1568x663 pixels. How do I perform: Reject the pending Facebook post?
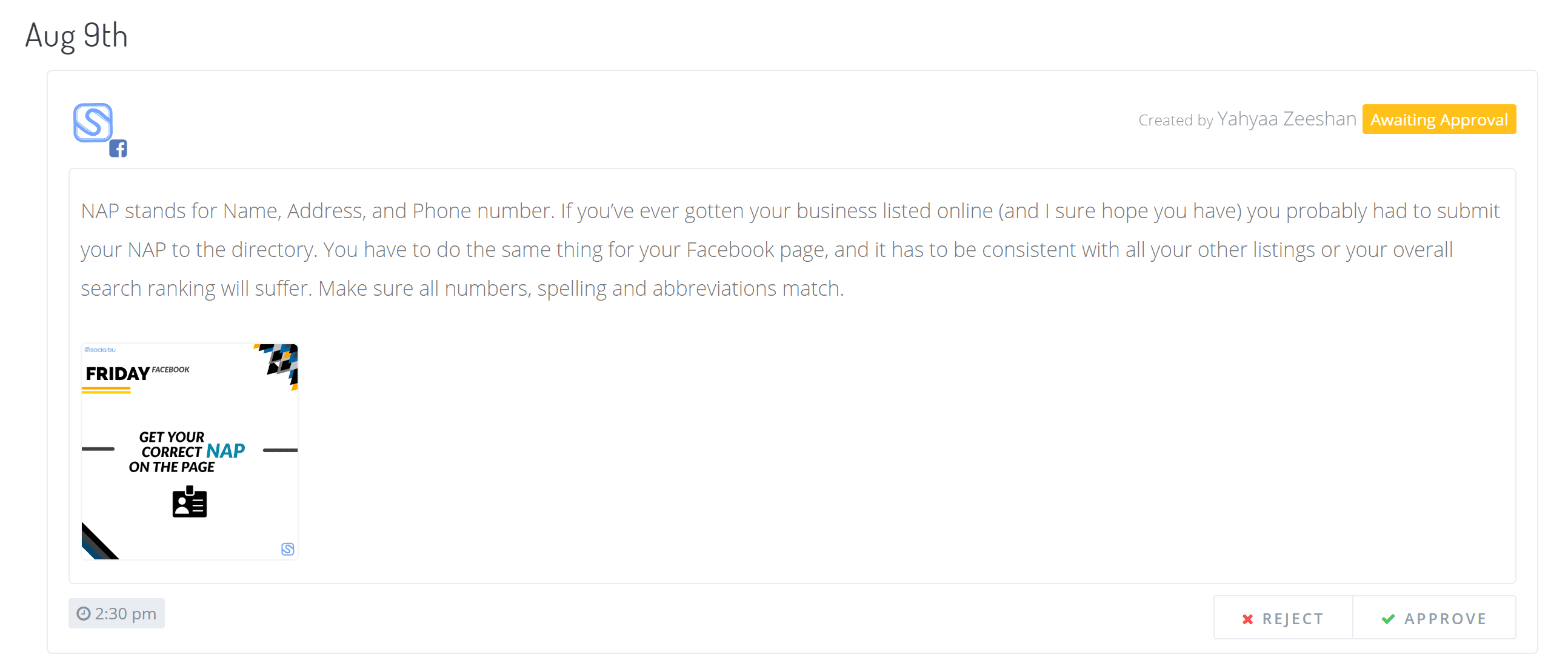(x=1283, y=619)
